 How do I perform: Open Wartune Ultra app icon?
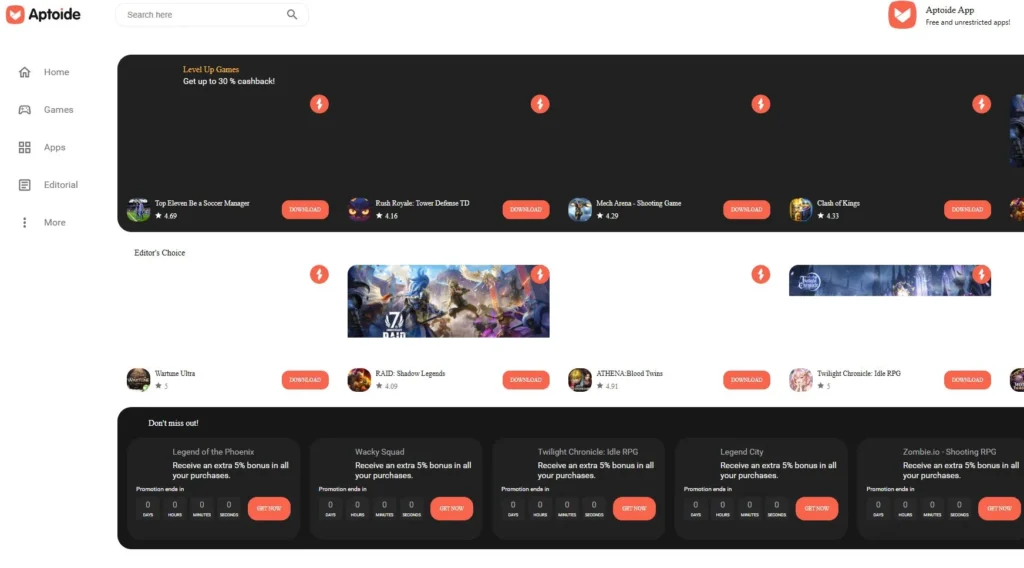click(138, 380)
